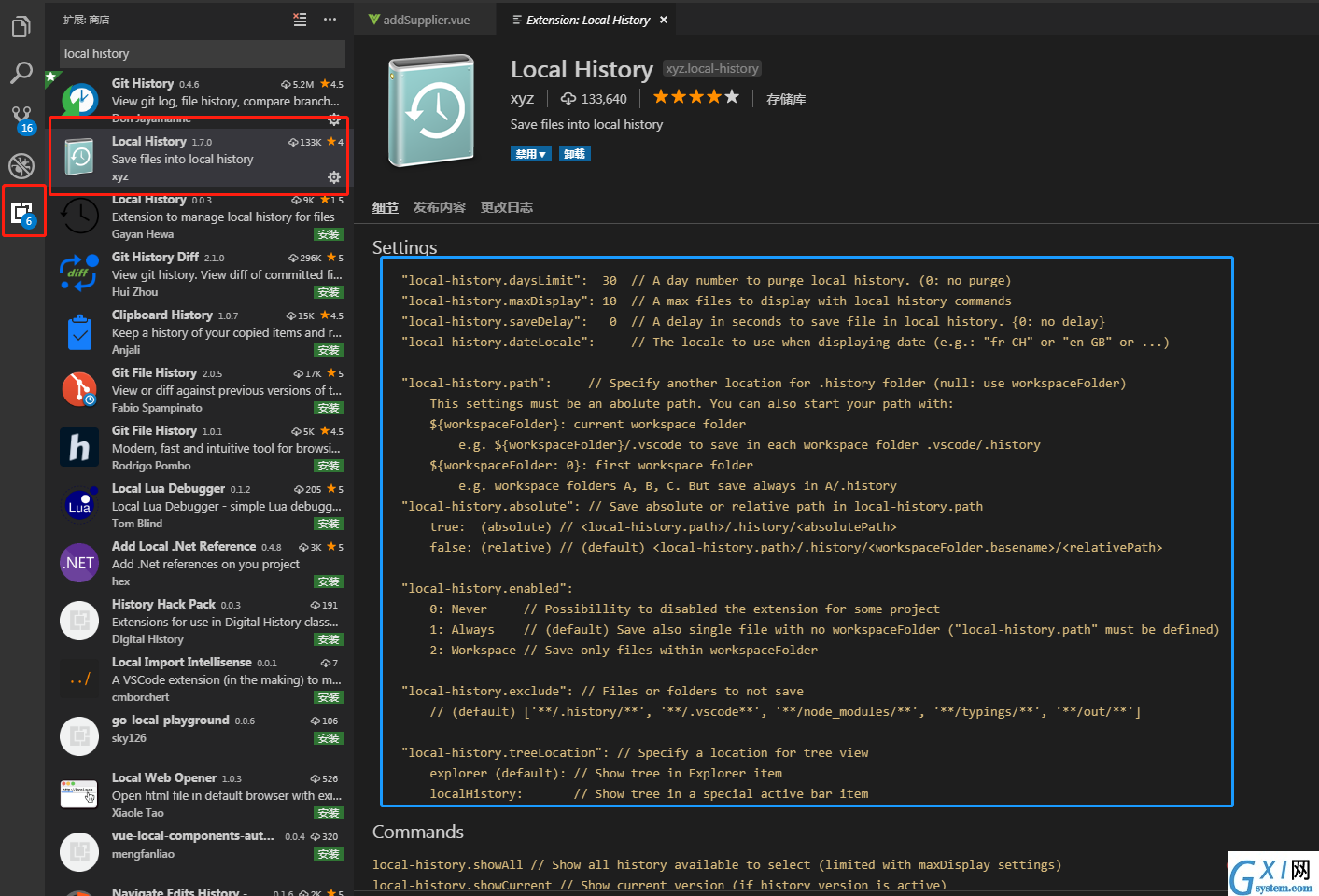Image resolution: width=1319 pixels, height=896 pixels.
Task: Click the vue-local-components extension icon
Action: [x=79, y=852]
